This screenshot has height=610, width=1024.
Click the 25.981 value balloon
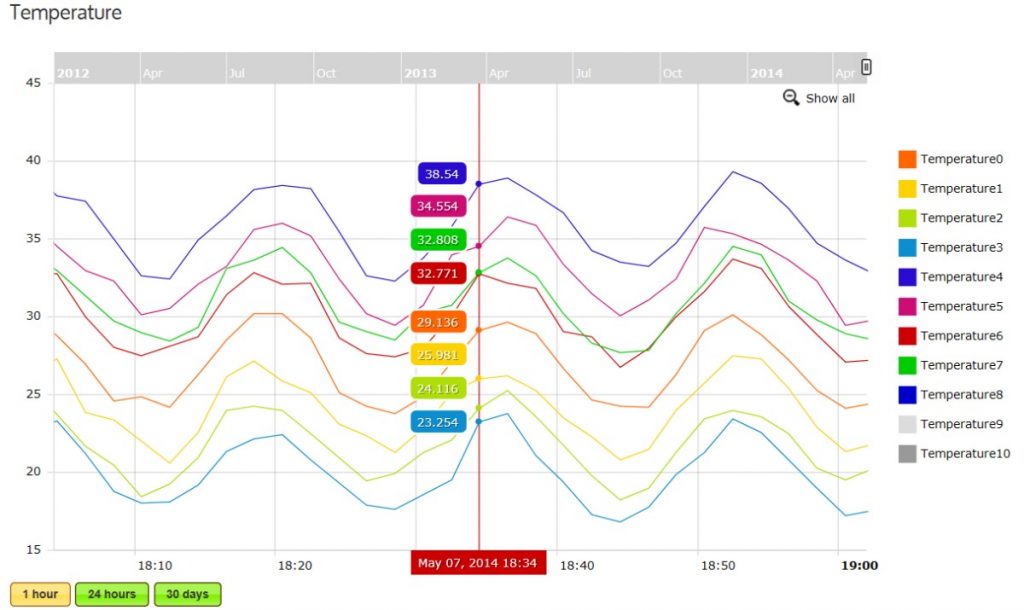438,355
